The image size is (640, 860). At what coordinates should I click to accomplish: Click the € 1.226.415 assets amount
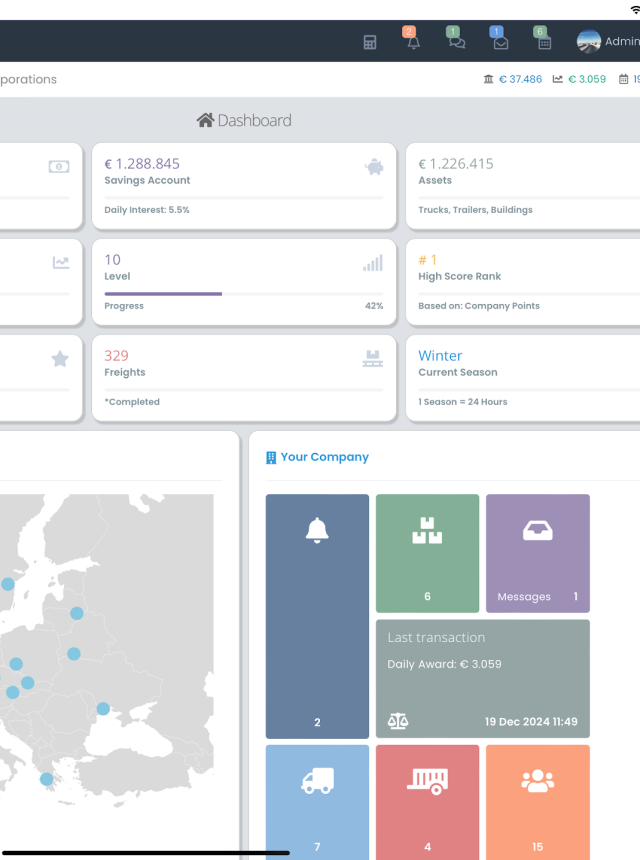(456, 163)
